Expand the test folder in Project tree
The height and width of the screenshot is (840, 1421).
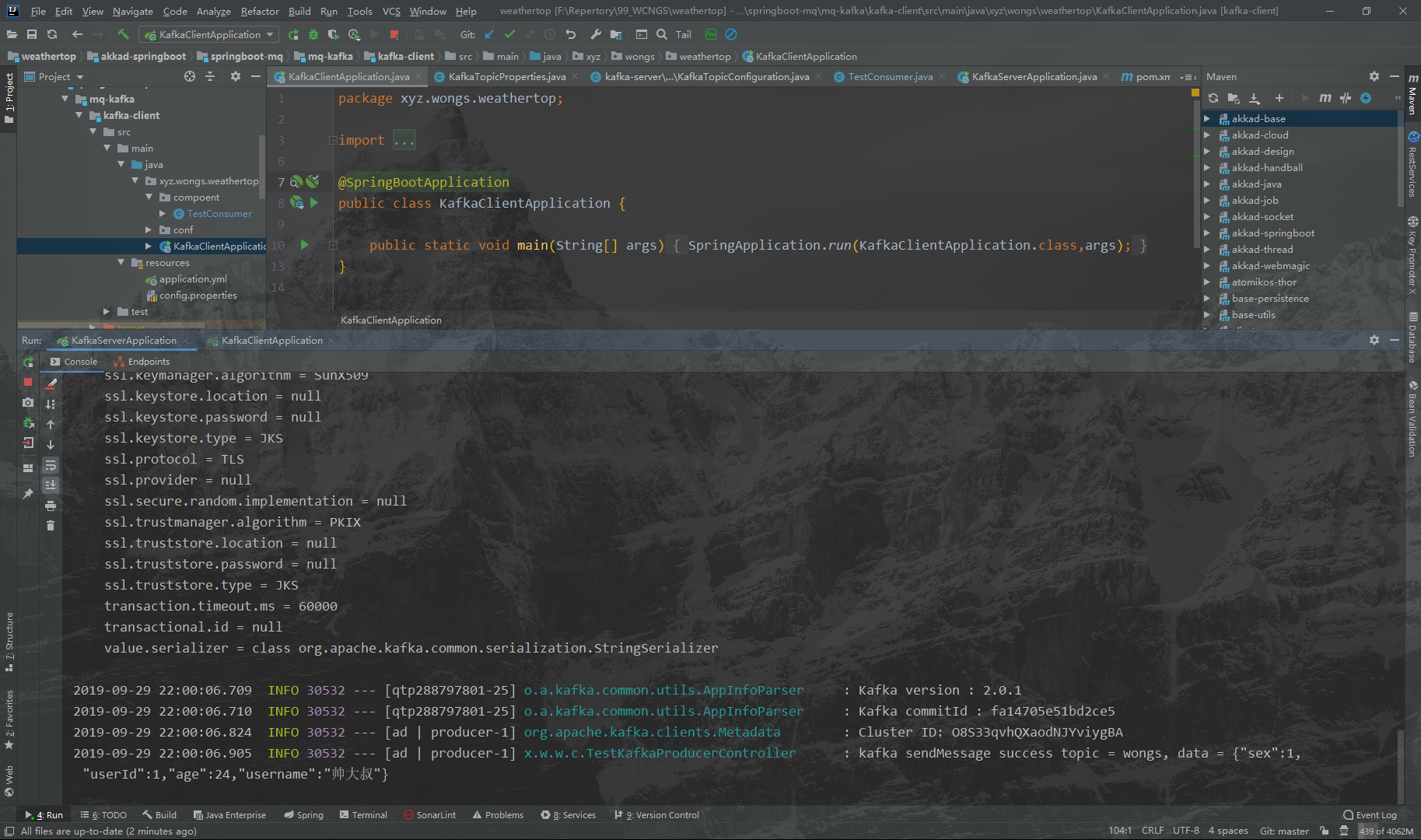pos(107,311)
